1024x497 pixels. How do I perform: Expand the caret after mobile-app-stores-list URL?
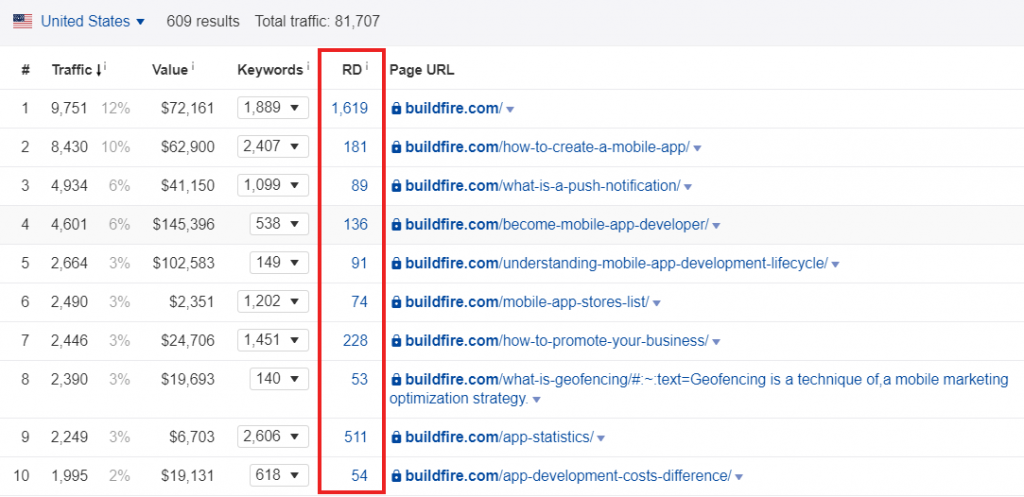[x=656, y=303]
